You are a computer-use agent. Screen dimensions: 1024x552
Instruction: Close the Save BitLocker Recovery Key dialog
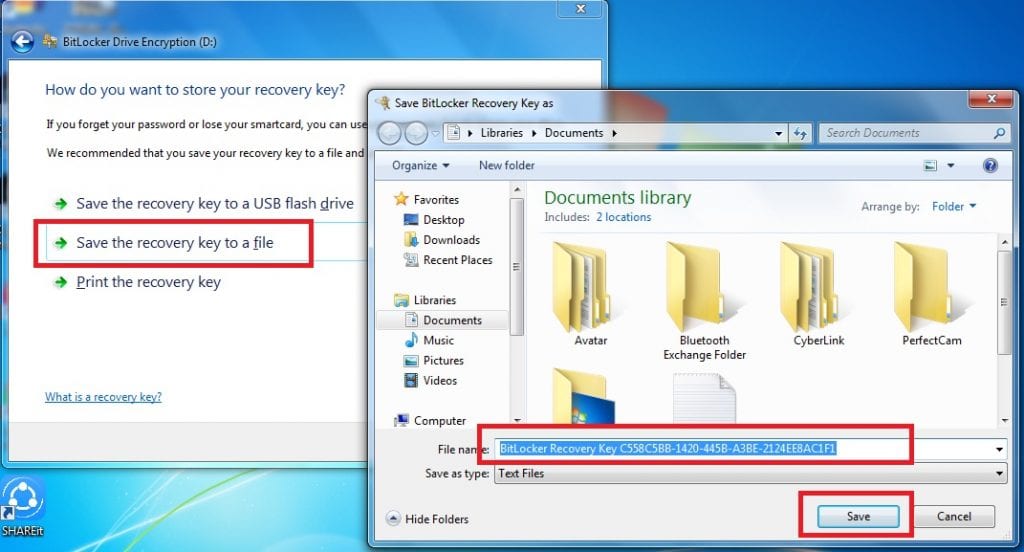coord(991,99)
